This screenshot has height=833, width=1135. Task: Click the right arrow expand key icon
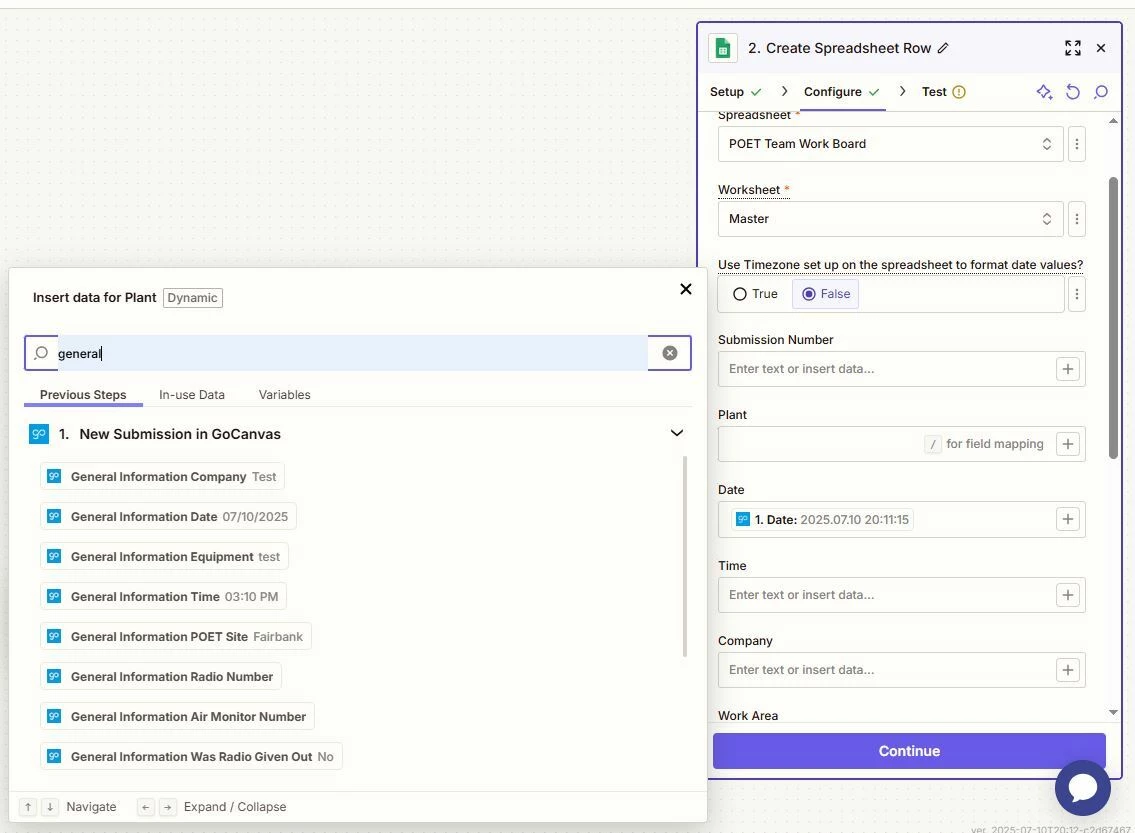point(168,807)
